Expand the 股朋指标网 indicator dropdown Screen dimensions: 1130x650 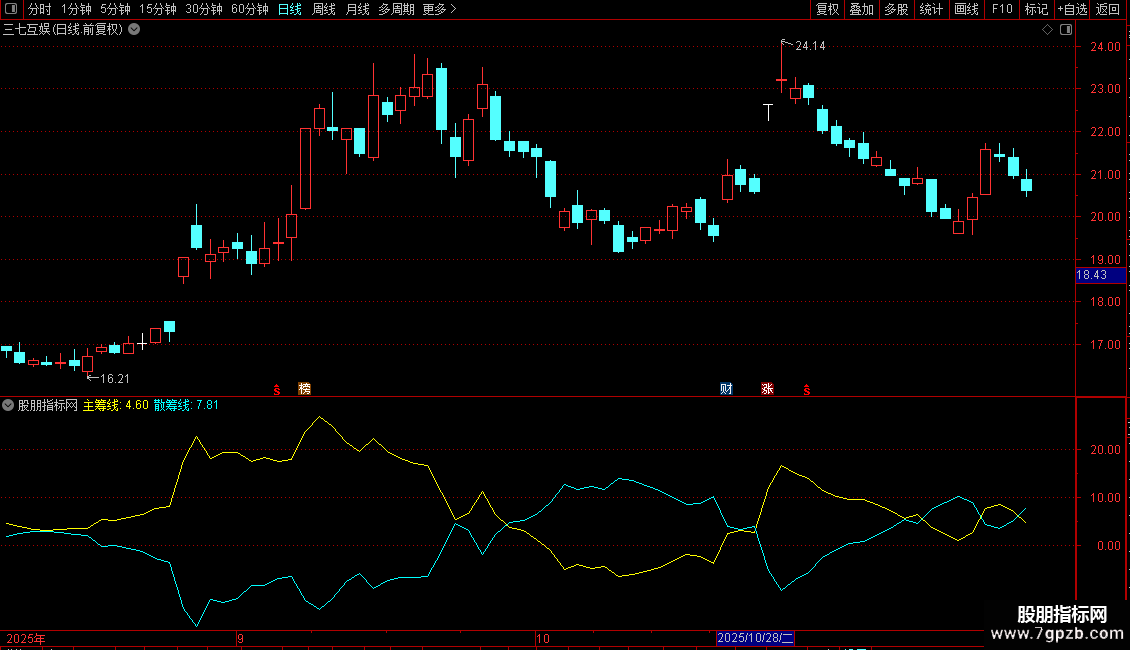(8, 405)
